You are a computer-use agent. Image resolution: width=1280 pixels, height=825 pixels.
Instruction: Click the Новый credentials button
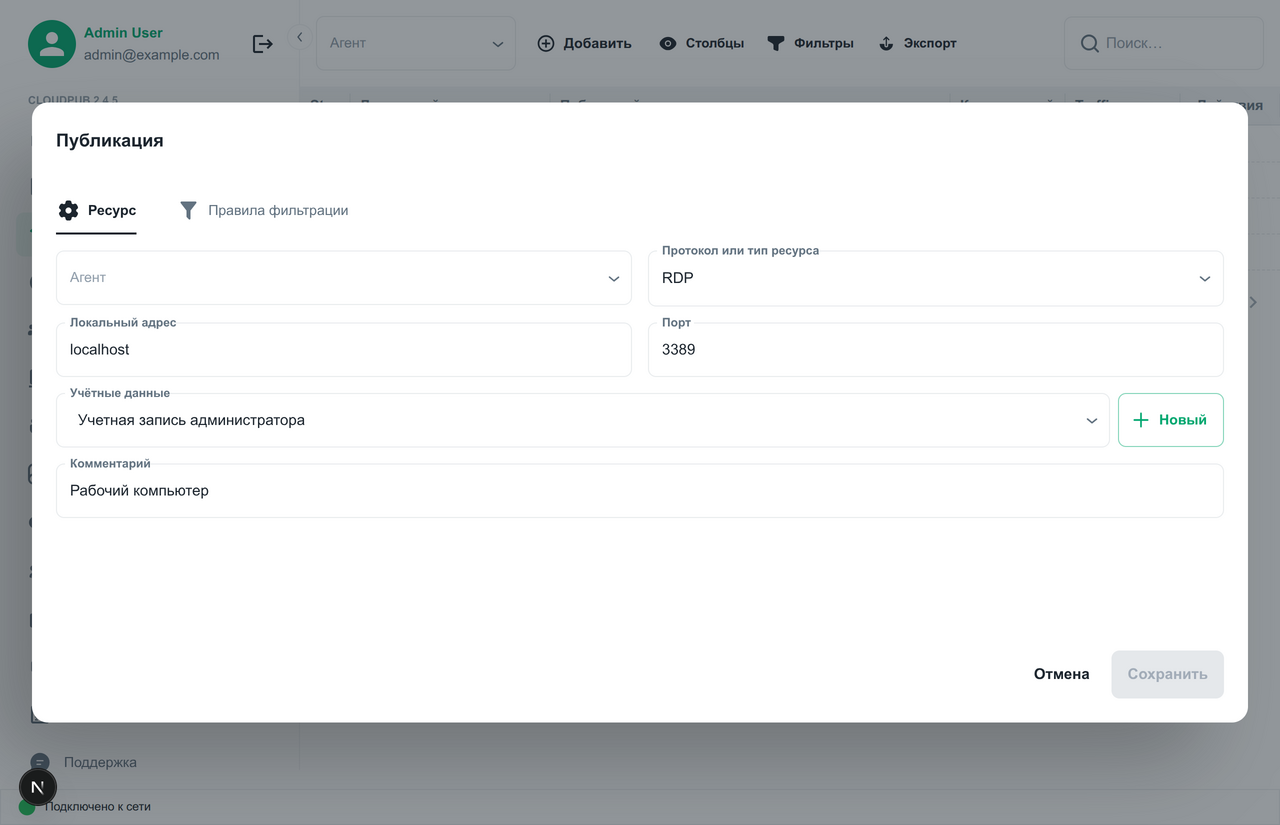(1170, 420)
